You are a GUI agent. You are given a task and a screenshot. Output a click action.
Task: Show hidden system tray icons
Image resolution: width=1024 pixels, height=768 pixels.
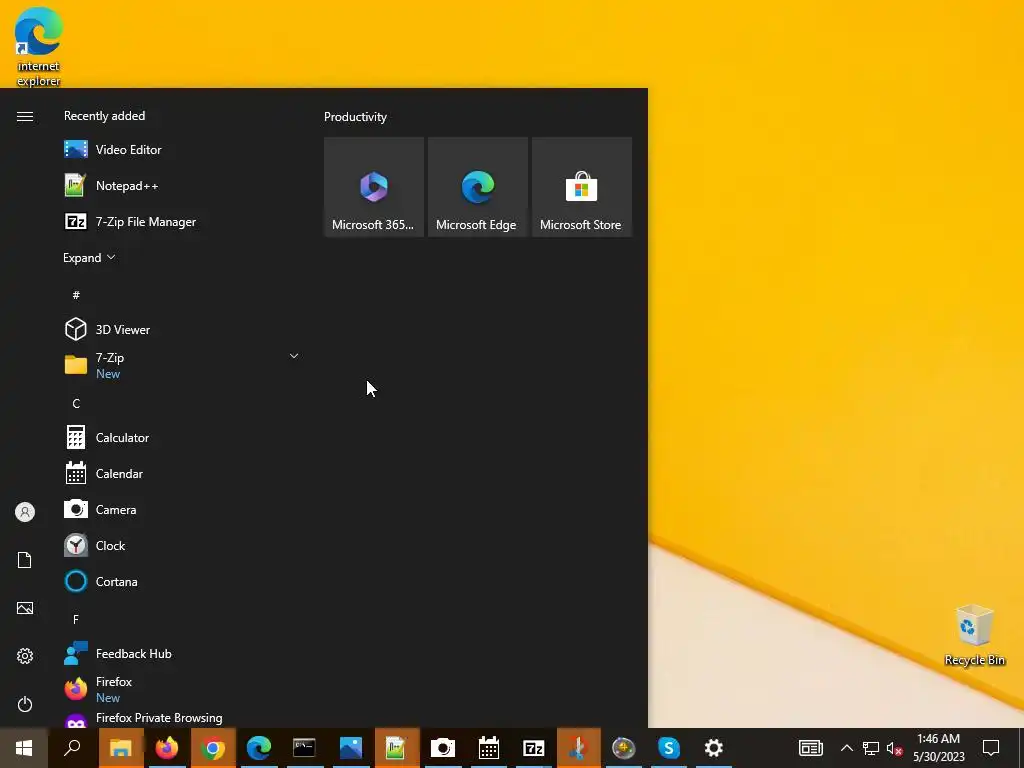click(846, 748)
